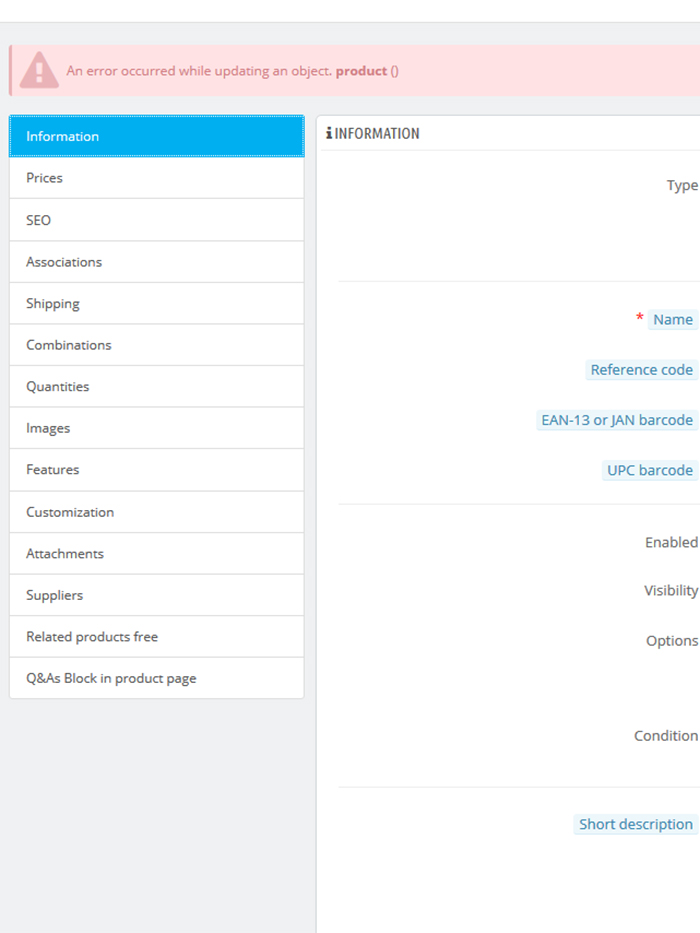
Task: Select Q&As Block in product page tab
Action: (157, 678)
